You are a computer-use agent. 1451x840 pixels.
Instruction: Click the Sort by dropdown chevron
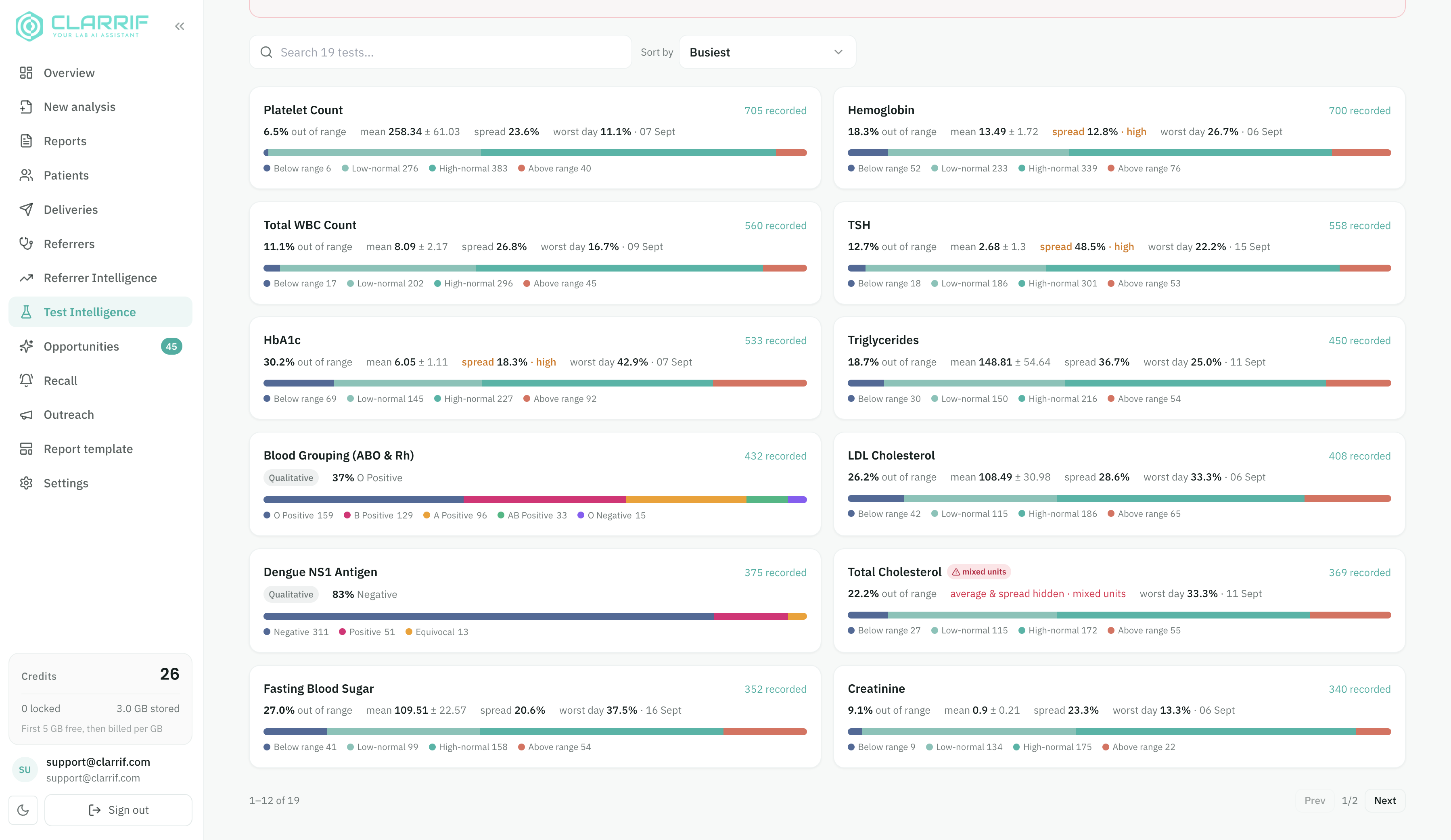(838, 52)
